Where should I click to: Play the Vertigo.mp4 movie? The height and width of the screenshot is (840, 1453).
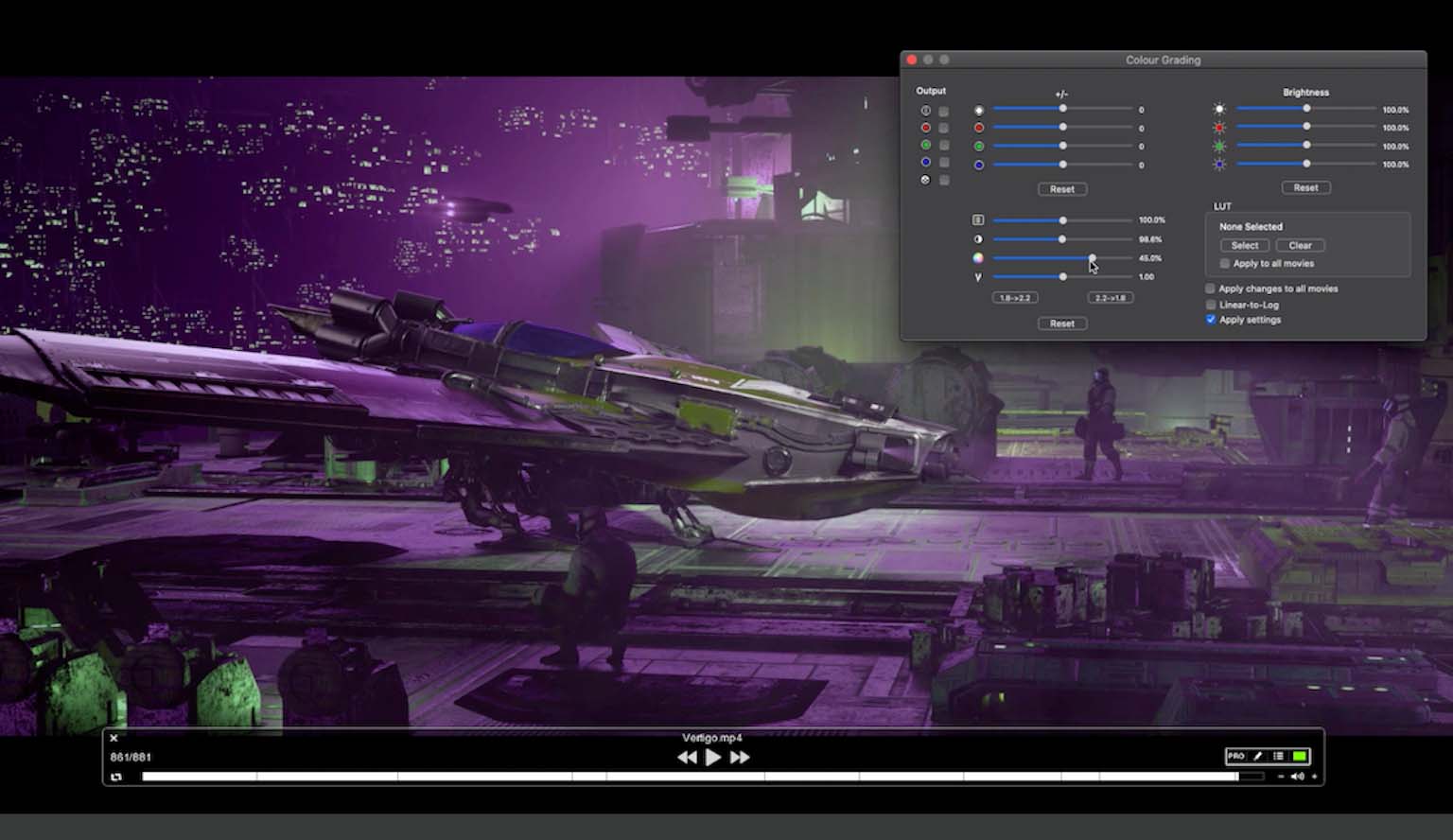click(713, 757)
